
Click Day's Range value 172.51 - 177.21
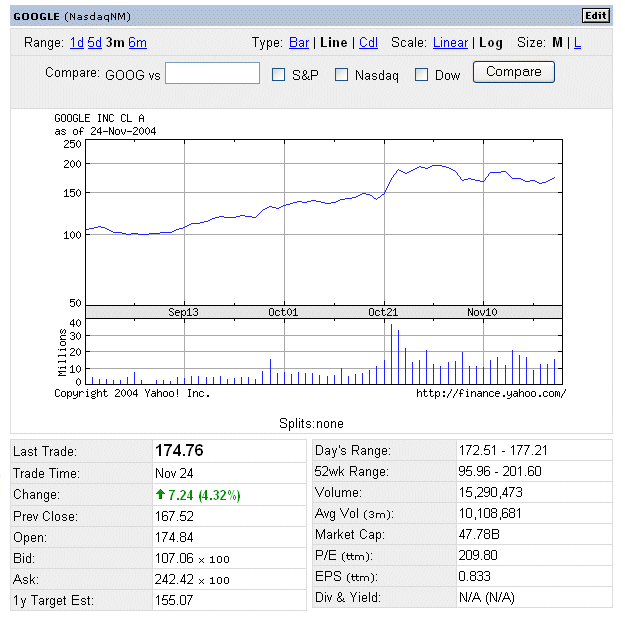[x=503, y=450]
